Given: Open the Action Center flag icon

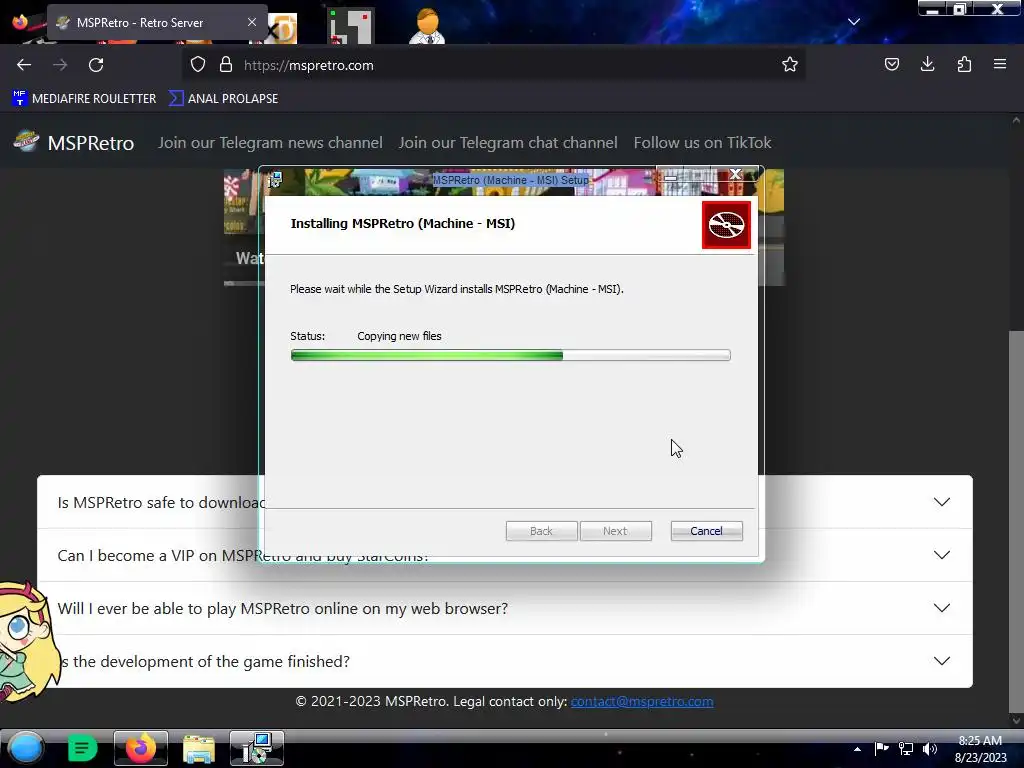Looking at the screenshot, I should tap(882, 748).
